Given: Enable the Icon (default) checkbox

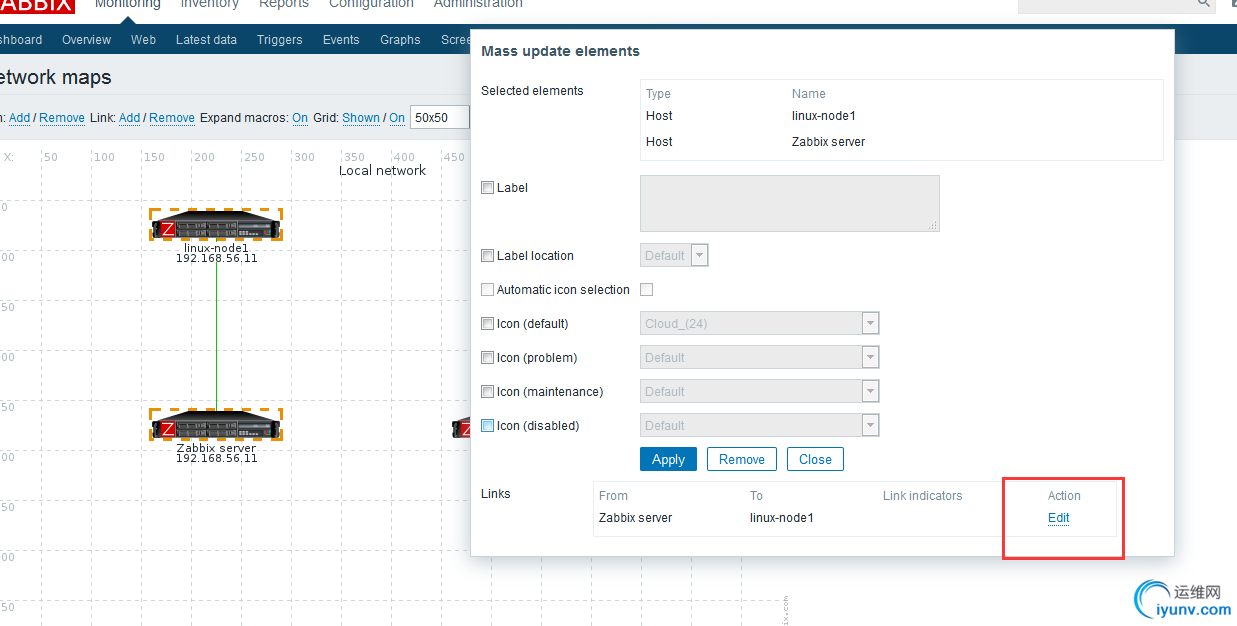Looking at the screenshot, I should coord(488,324).
